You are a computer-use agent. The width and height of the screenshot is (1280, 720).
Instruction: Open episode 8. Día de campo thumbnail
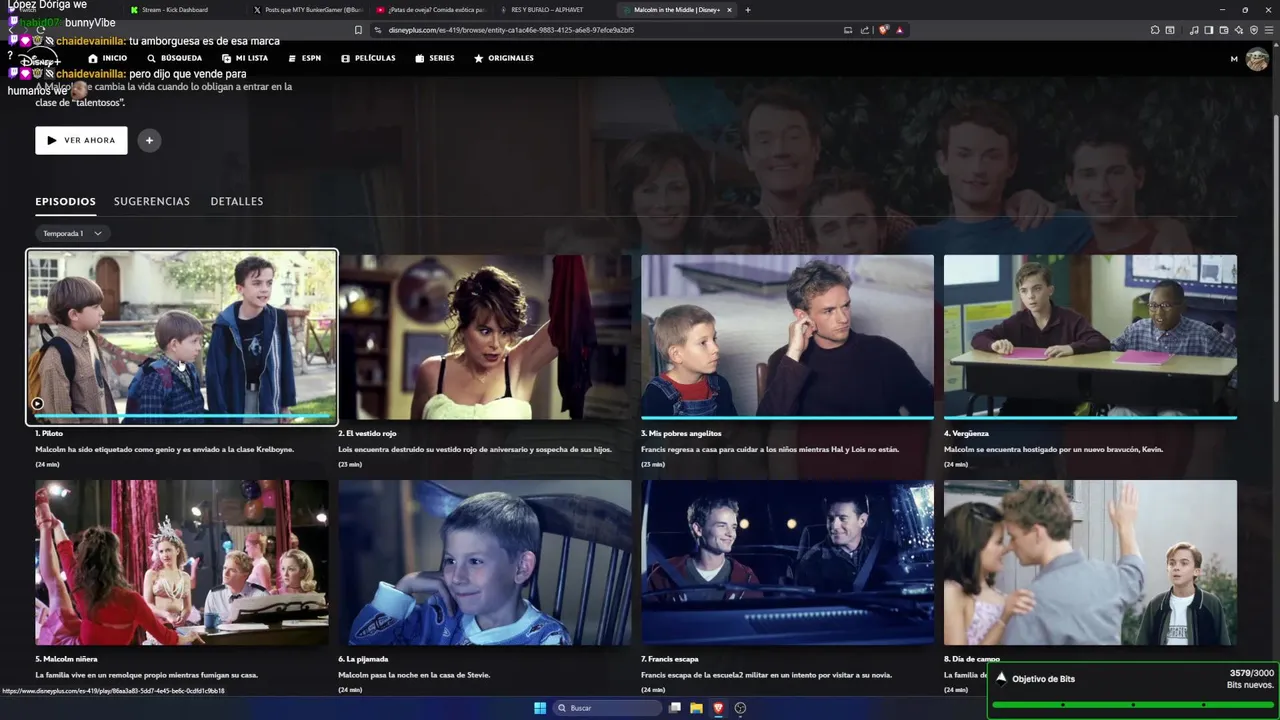coord(1090,563)
